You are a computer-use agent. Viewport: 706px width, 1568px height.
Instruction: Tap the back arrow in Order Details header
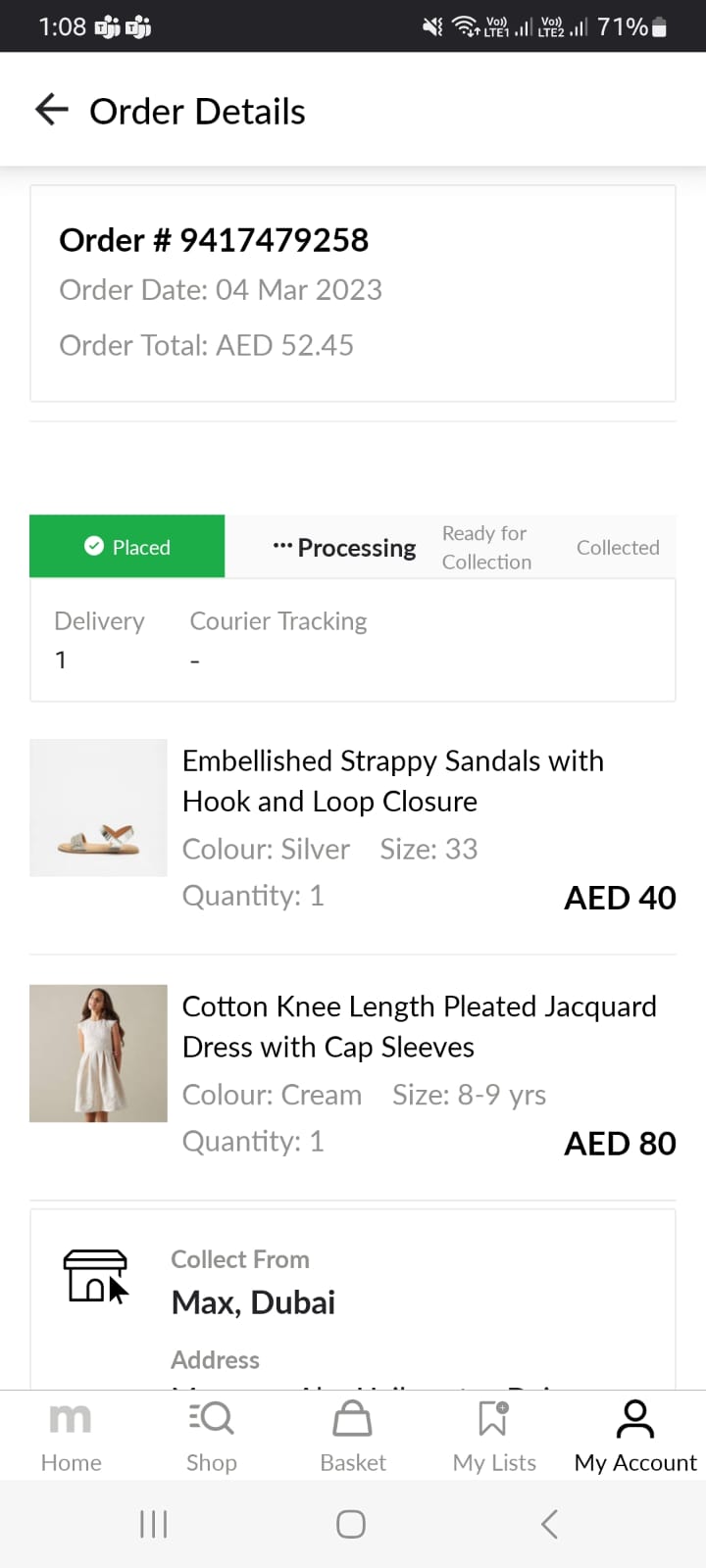[x=52, y=110]
